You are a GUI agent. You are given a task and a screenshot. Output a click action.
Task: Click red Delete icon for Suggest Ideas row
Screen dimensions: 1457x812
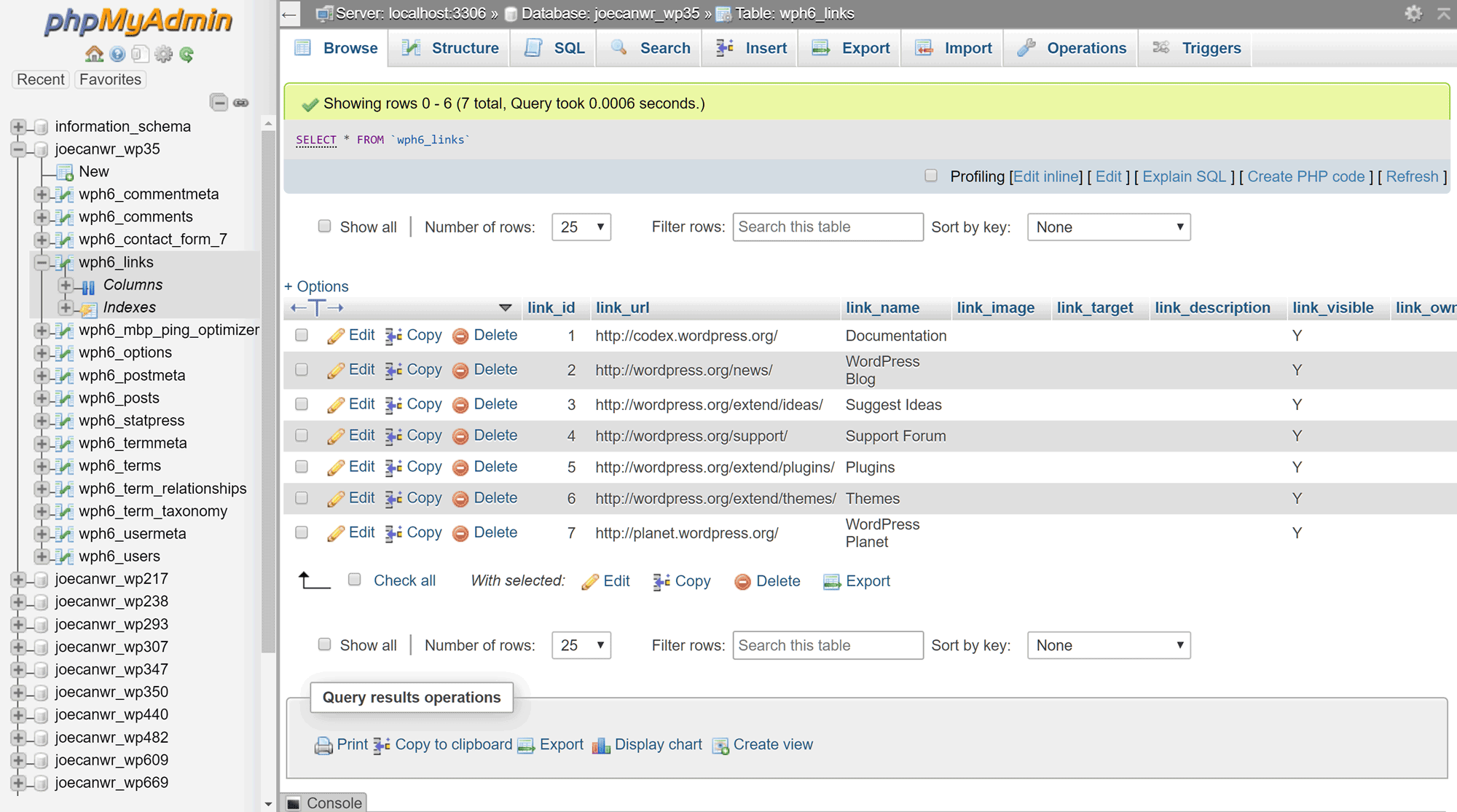click(x=460, y=404)
